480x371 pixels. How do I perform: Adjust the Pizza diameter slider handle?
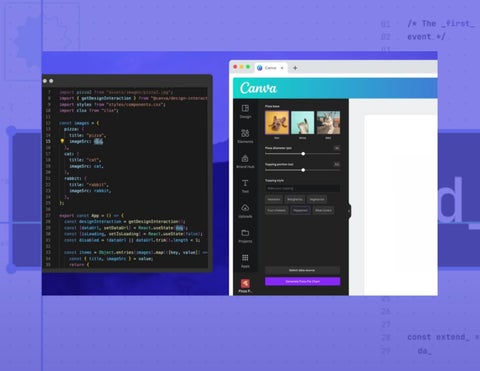303,154
